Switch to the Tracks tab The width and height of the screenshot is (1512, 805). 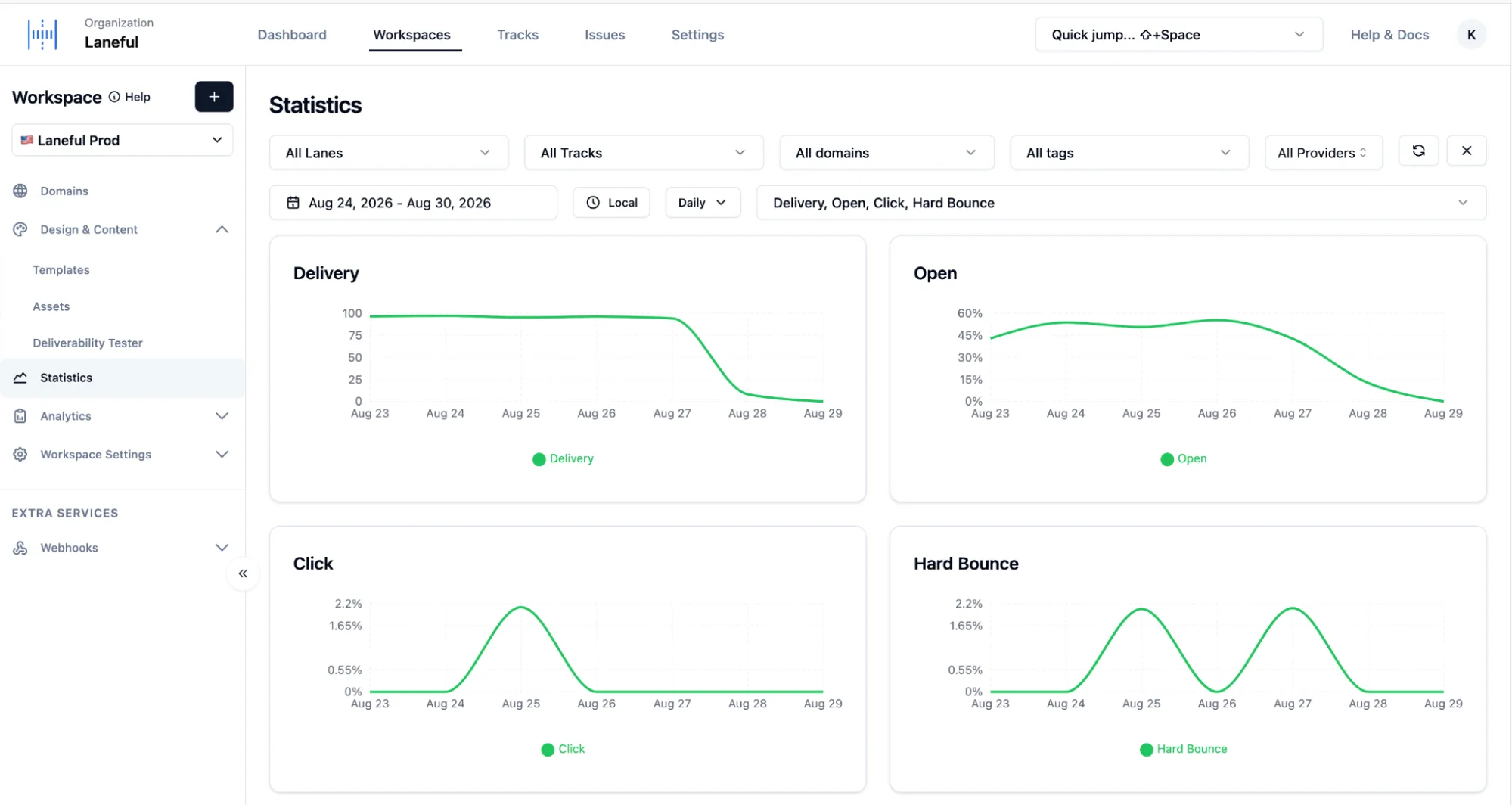tap(517, 35)
